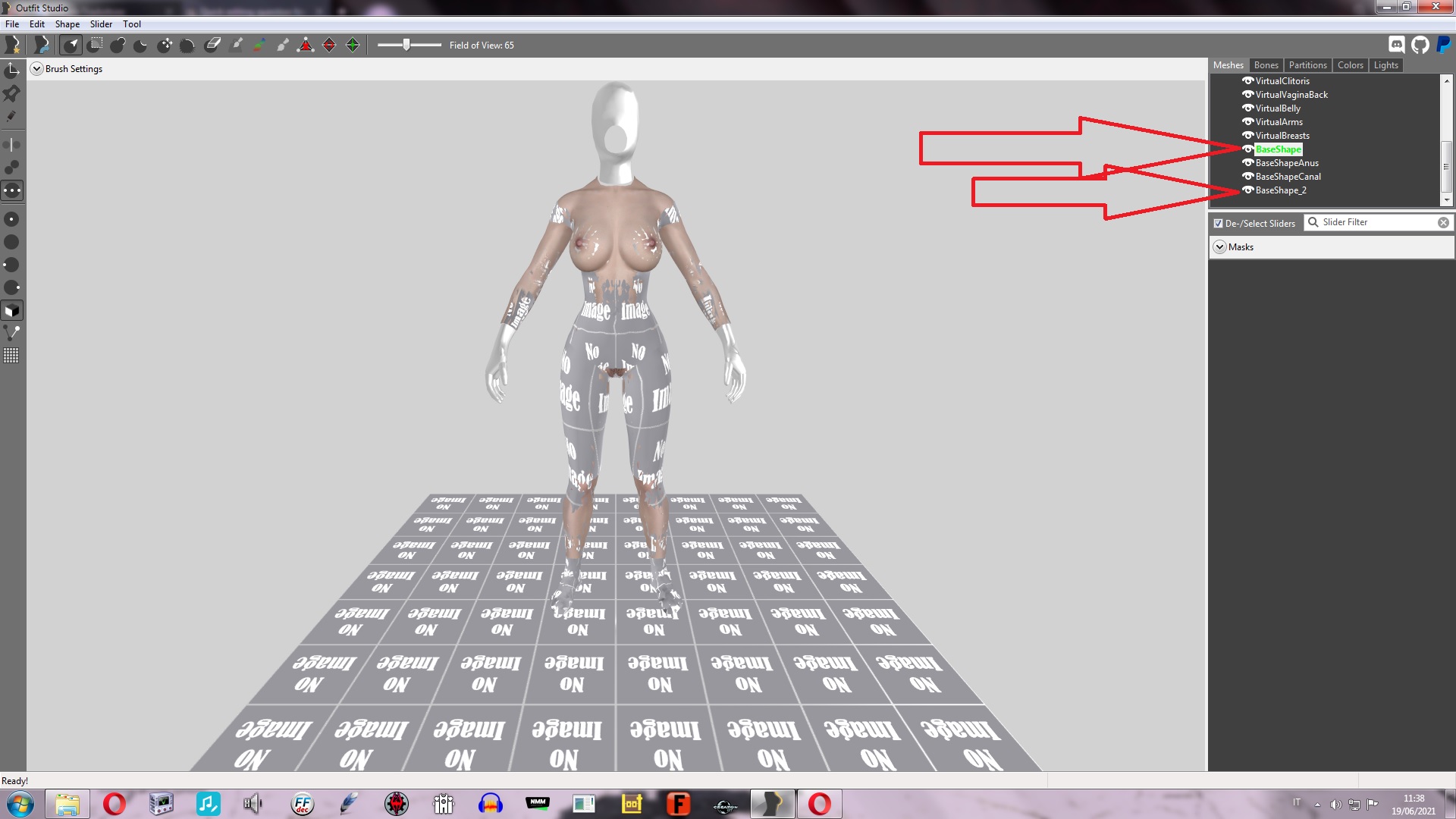Switch to the Partitions tab
The width and height of the screenshot is (1456, 819).
(1307, 65)
